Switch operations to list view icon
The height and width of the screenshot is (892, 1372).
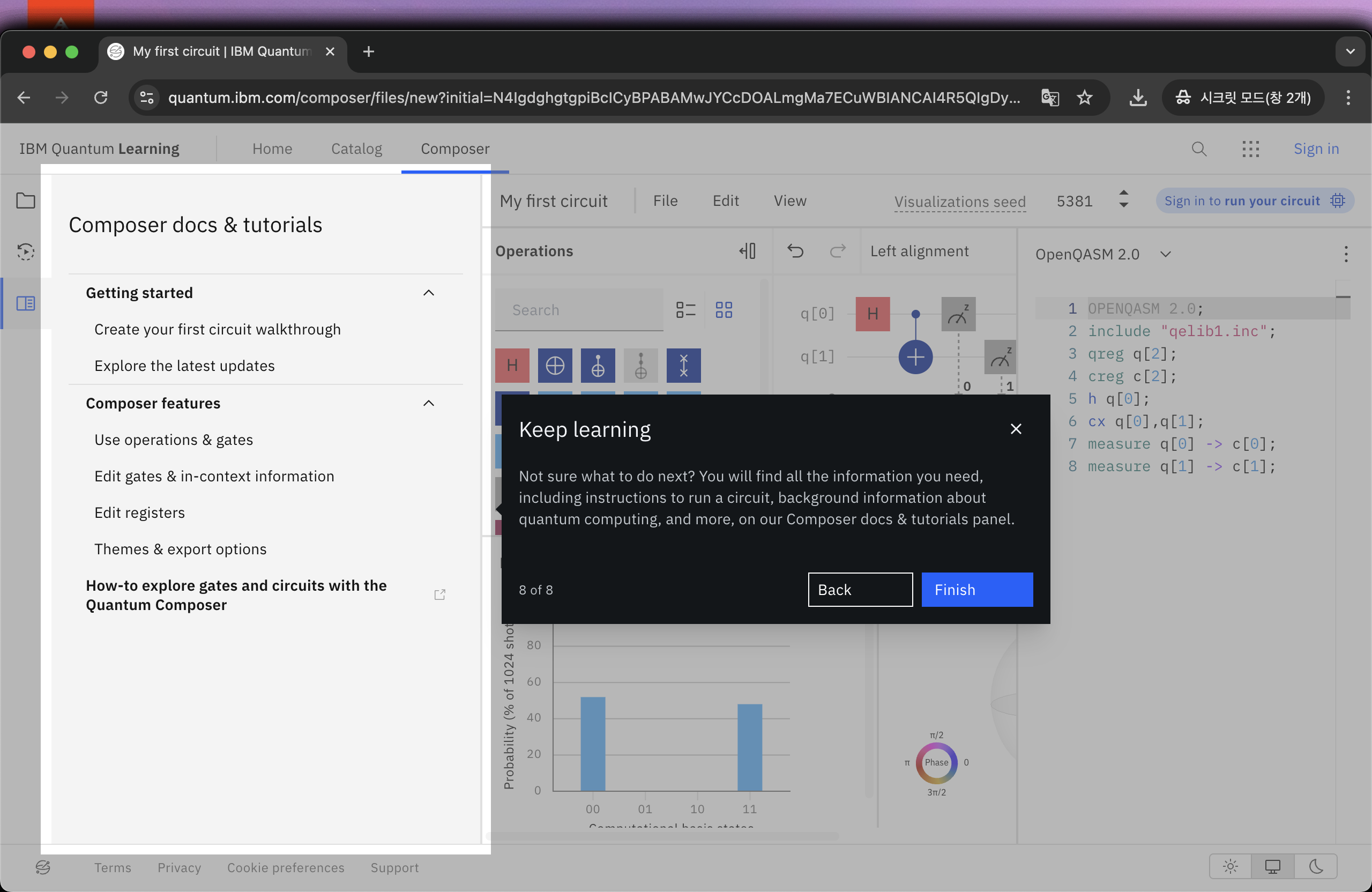686,310
